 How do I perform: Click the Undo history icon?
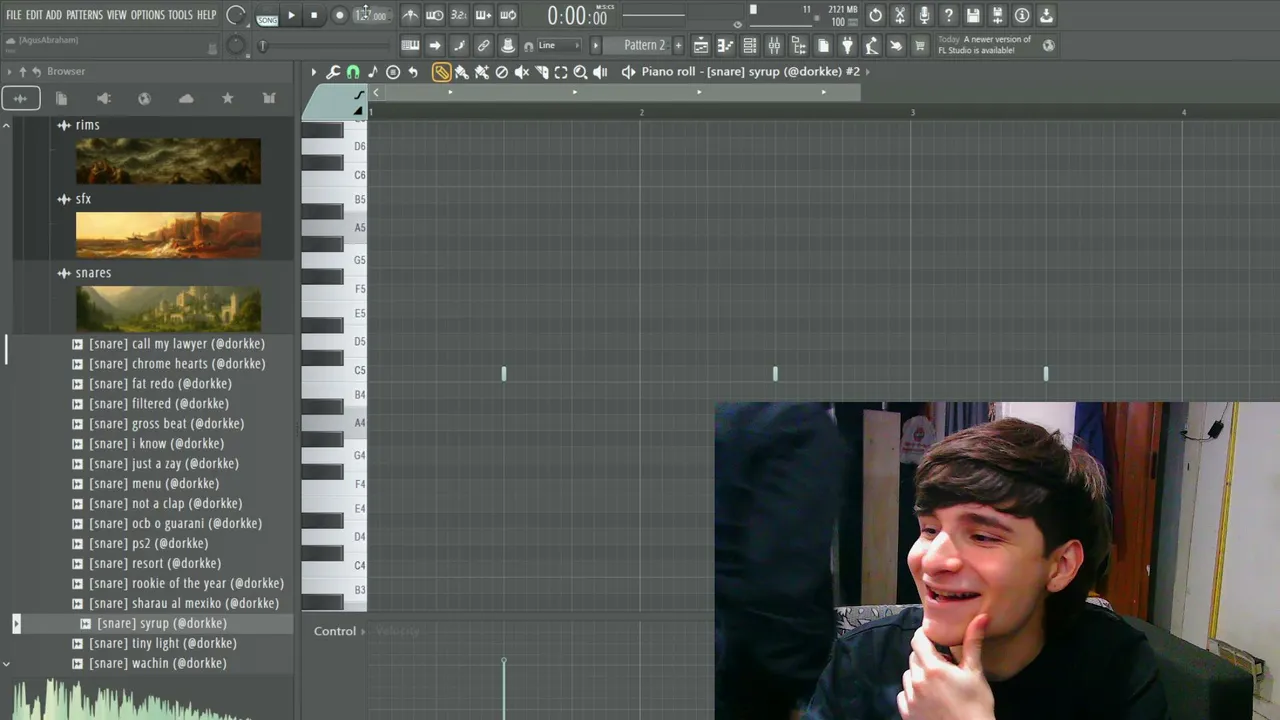coord(876,15)
